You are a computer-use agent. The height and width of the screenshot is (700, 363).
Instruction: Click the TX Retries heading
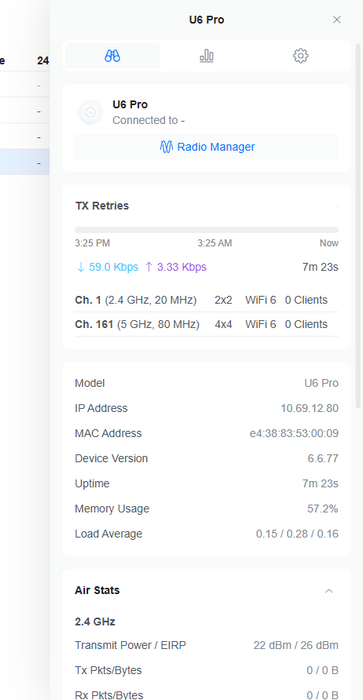[x=102, y=206]
